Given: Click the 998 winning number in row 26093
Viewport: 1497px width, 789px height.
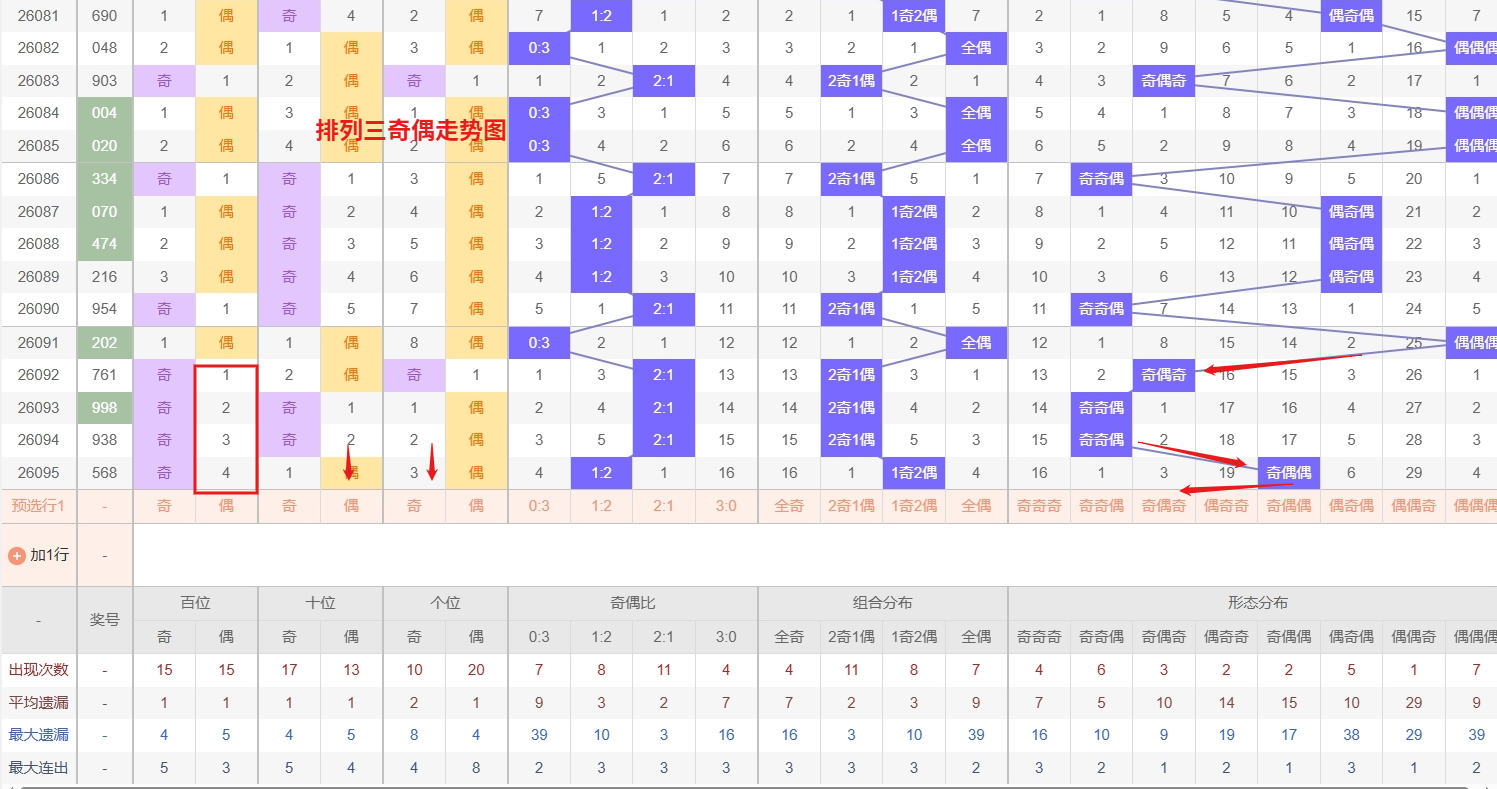Looking at the screenshot, I should (x=104, y=408).
